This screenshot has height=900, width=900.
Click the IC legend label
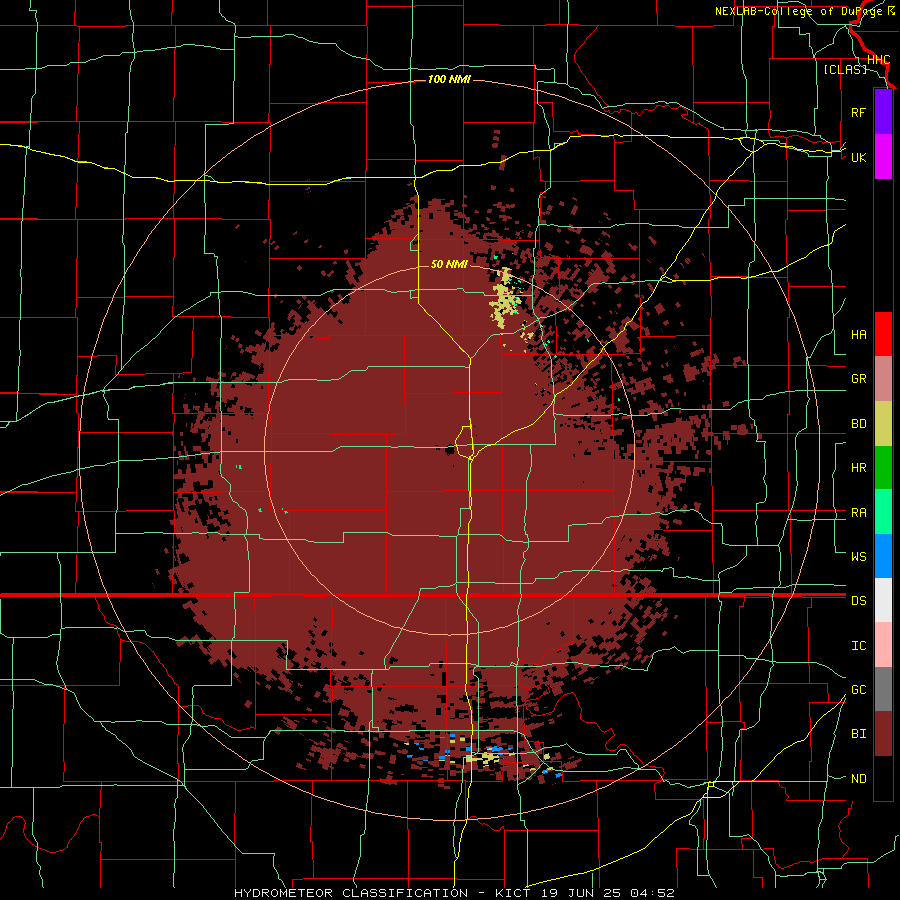tap(858, 646)
